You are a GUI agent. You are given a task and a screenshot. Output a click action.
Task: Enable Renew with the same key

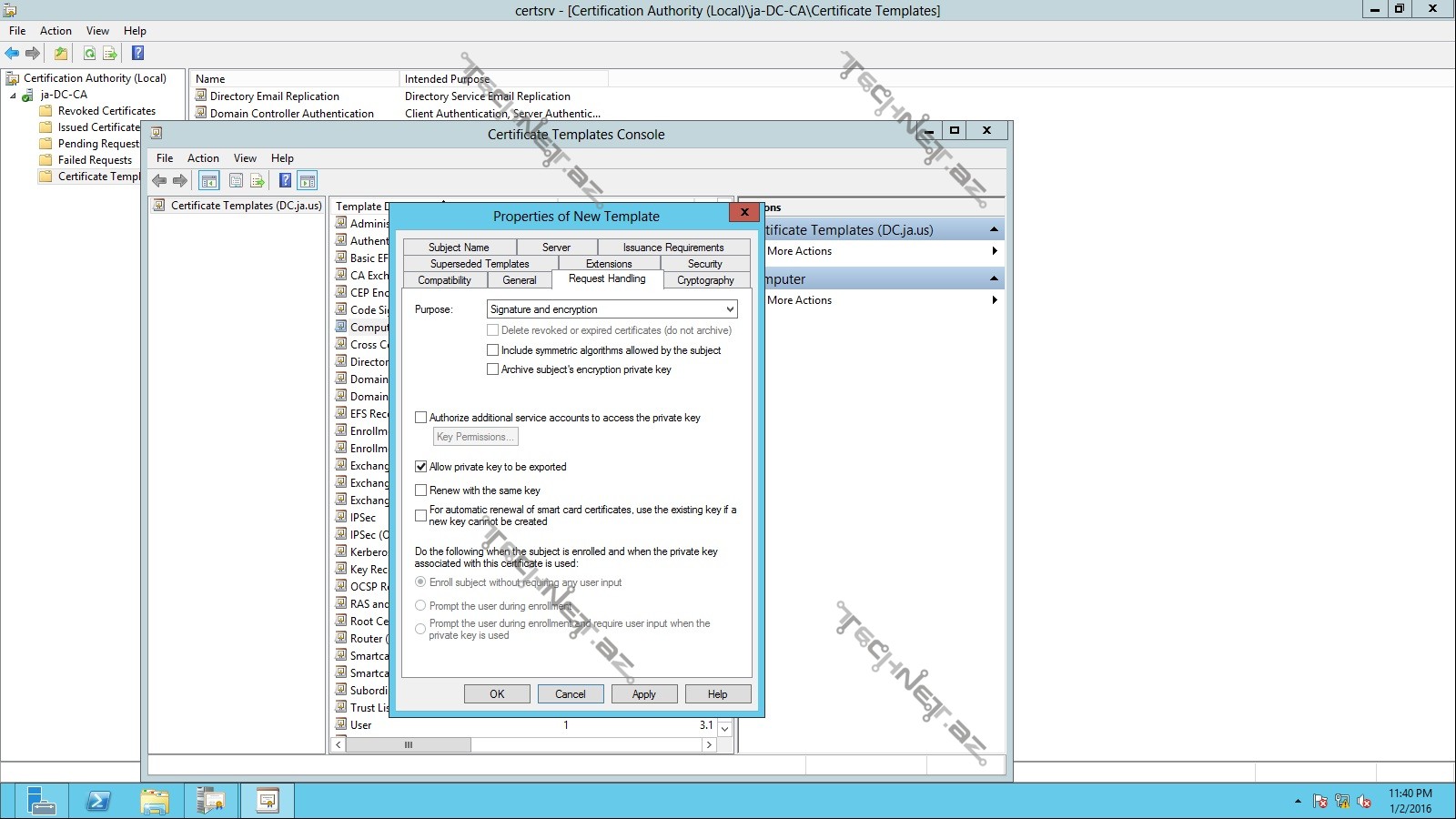pos(420,490)
